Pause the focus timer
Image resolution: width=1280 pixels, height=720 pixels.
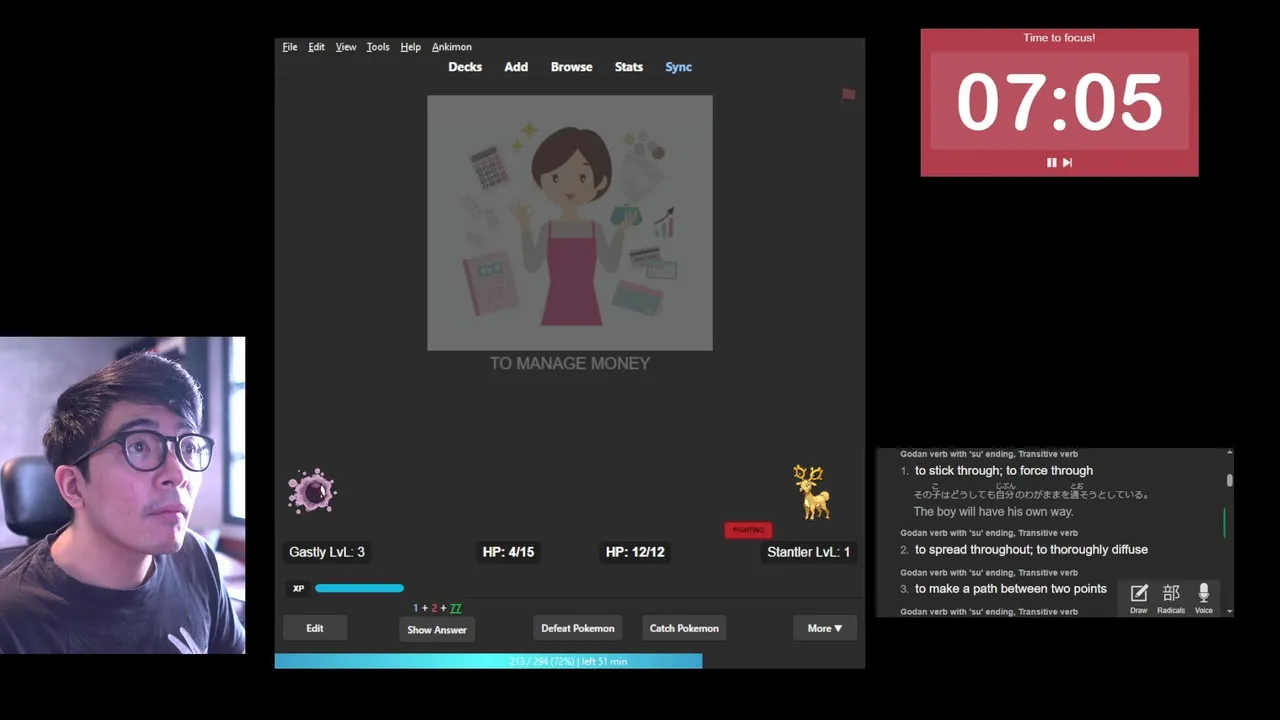(1051, 162)
